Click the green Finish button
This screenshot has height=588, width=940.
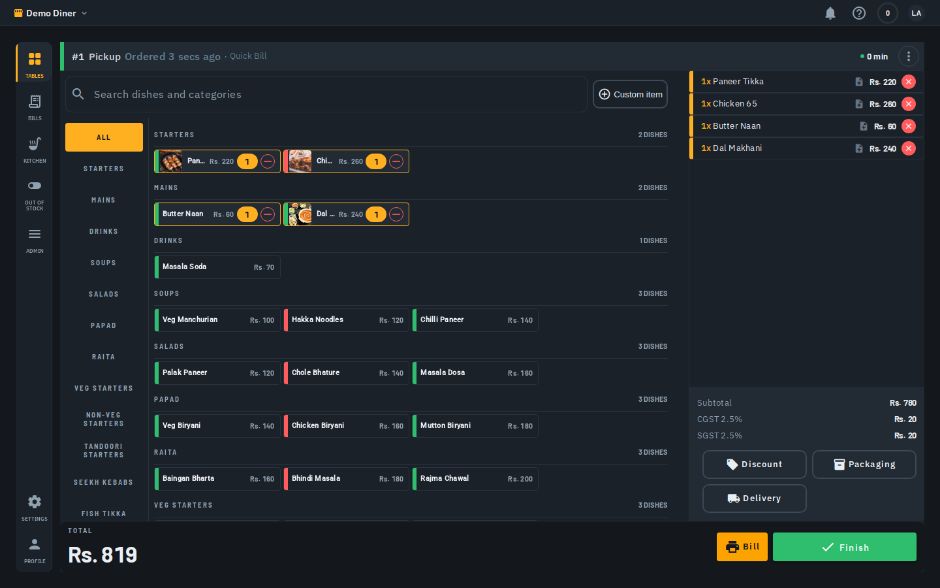tap(845, 547)
